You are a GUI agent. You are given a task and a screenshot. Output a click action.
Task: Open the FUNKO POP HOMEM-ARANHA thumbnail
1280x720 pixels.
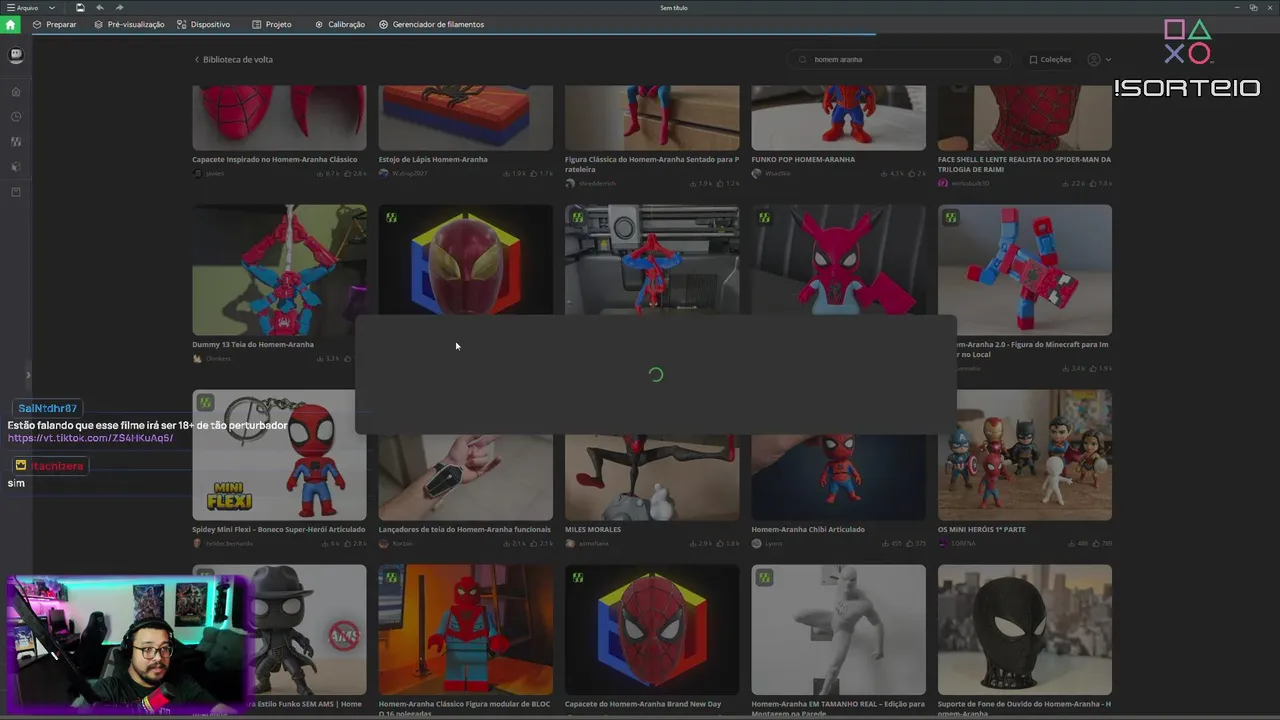coord(838,118)
